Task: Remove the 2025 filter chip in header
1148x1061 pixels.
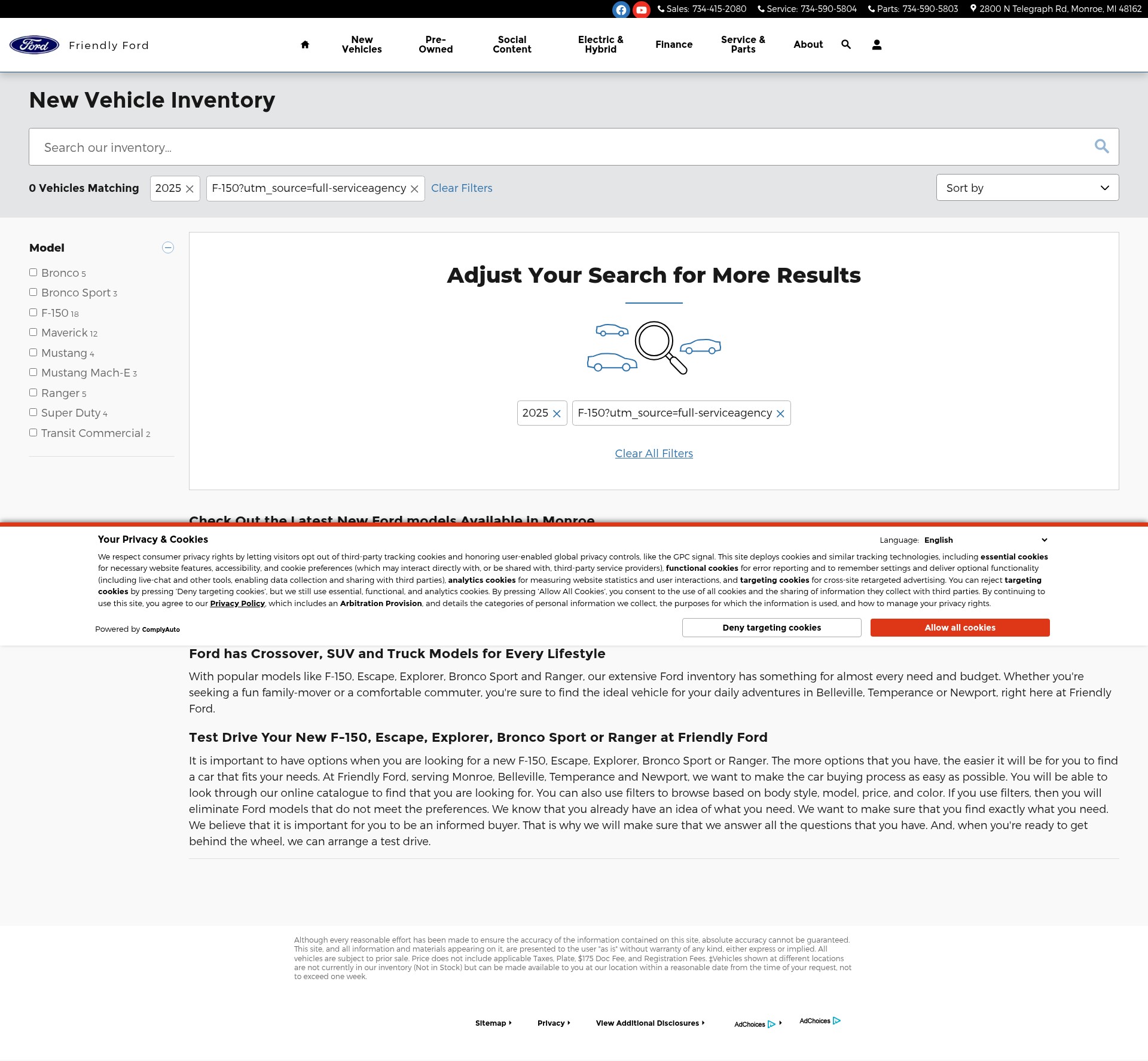Action: point(190,189)
